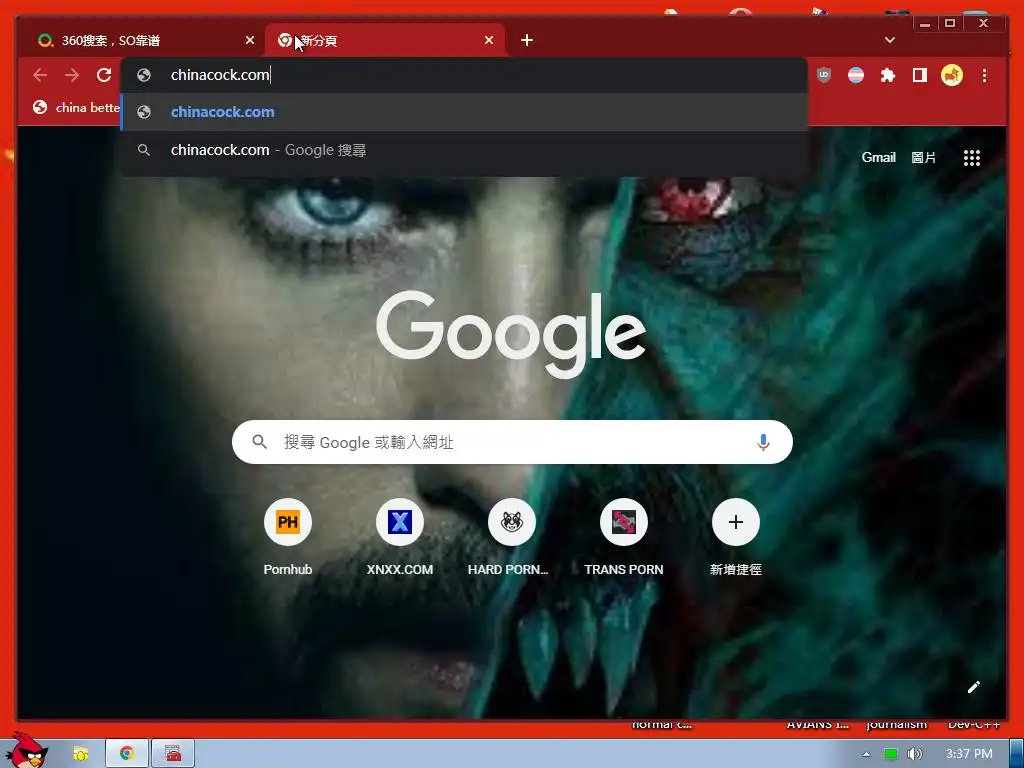Click the show desktop strip
Viewport: 1024px width, 768px height.
coord(1017,754)
